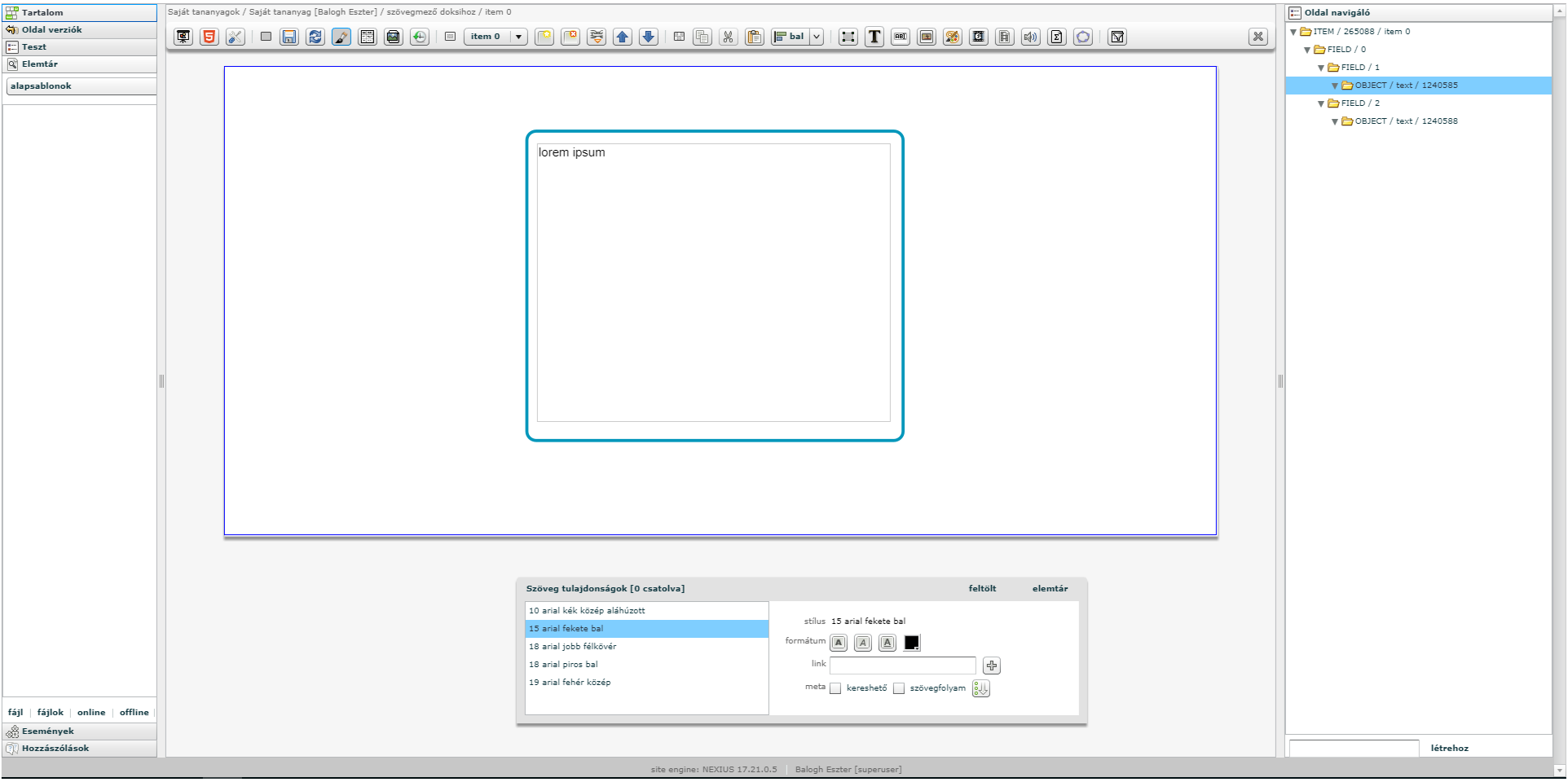Open the Elemtár panel tab
The image size is (1568, 782).
[39, 64]
